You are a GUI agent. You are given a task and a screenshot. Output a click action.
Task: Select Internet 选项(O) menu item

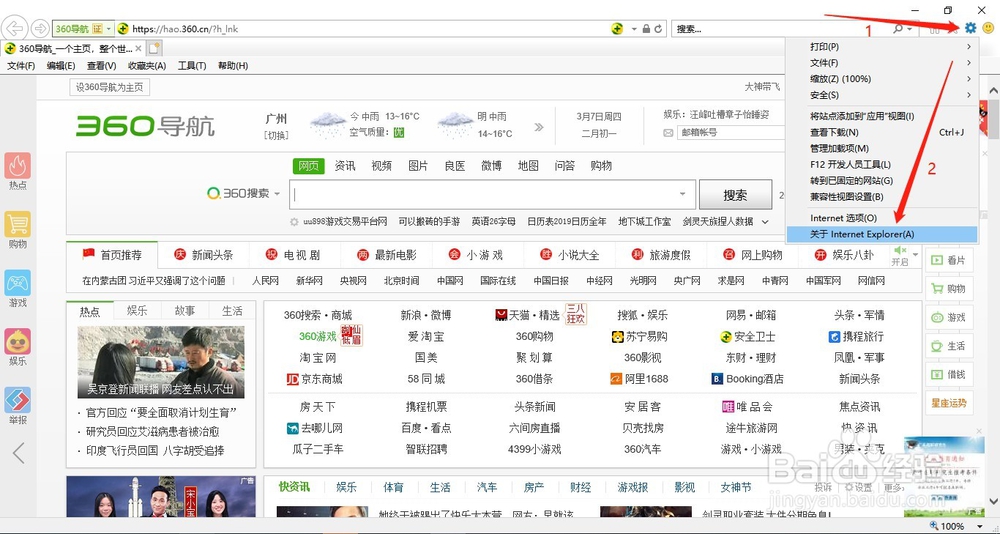882,218
